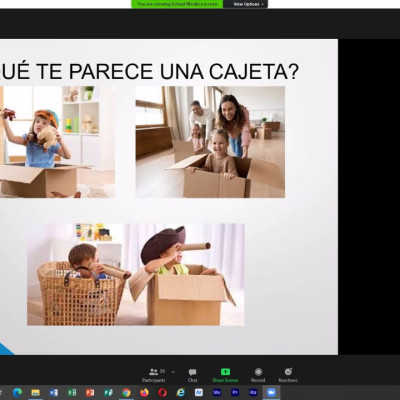Launch Word from the taskbar
Screen dimensions: 400x400
click(54, 392)
